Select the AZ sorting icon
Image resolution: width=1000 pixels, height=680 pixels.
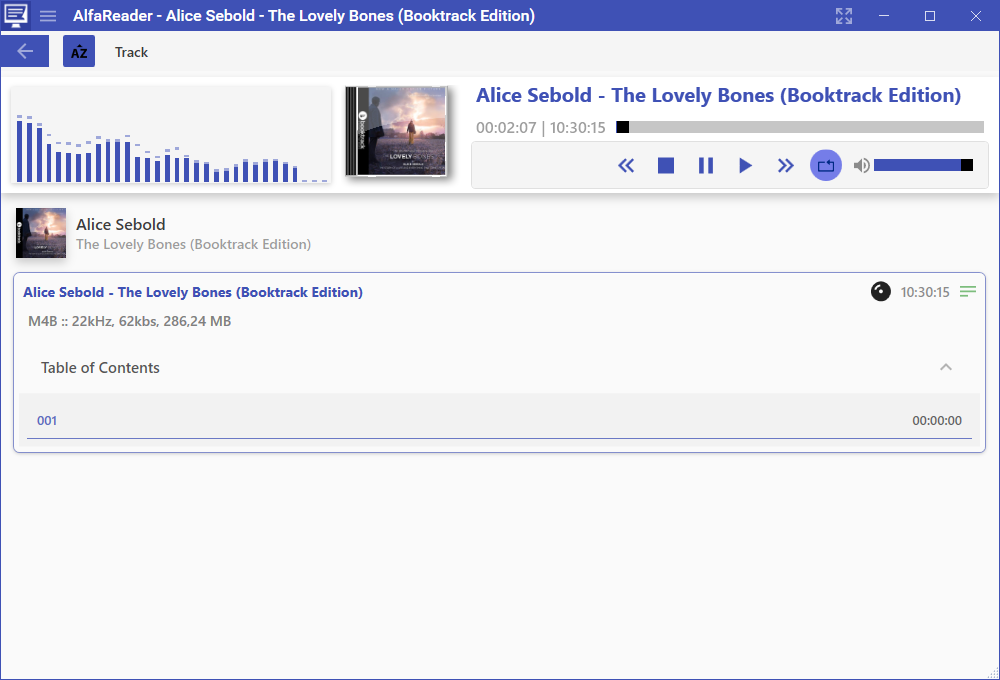click(x=78, y=50)
